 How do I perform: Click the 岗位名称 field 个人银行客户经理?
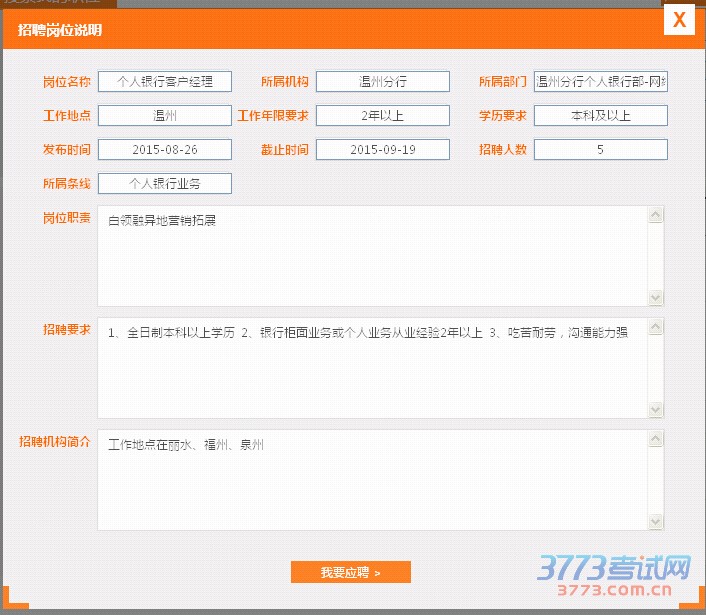click(165, 82)
